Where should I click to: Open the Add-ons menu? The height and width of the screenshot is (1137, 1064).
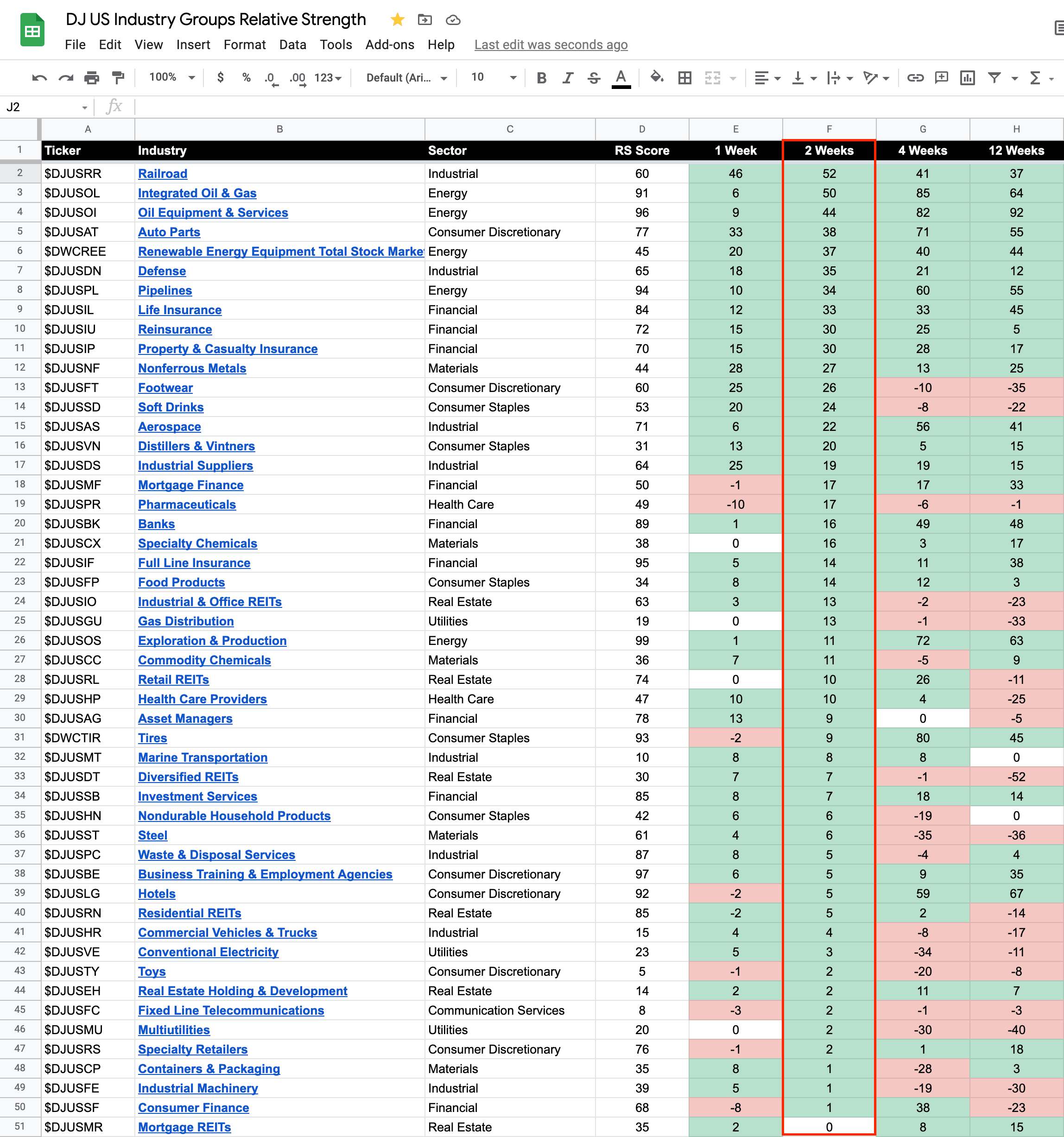[390, 44]
